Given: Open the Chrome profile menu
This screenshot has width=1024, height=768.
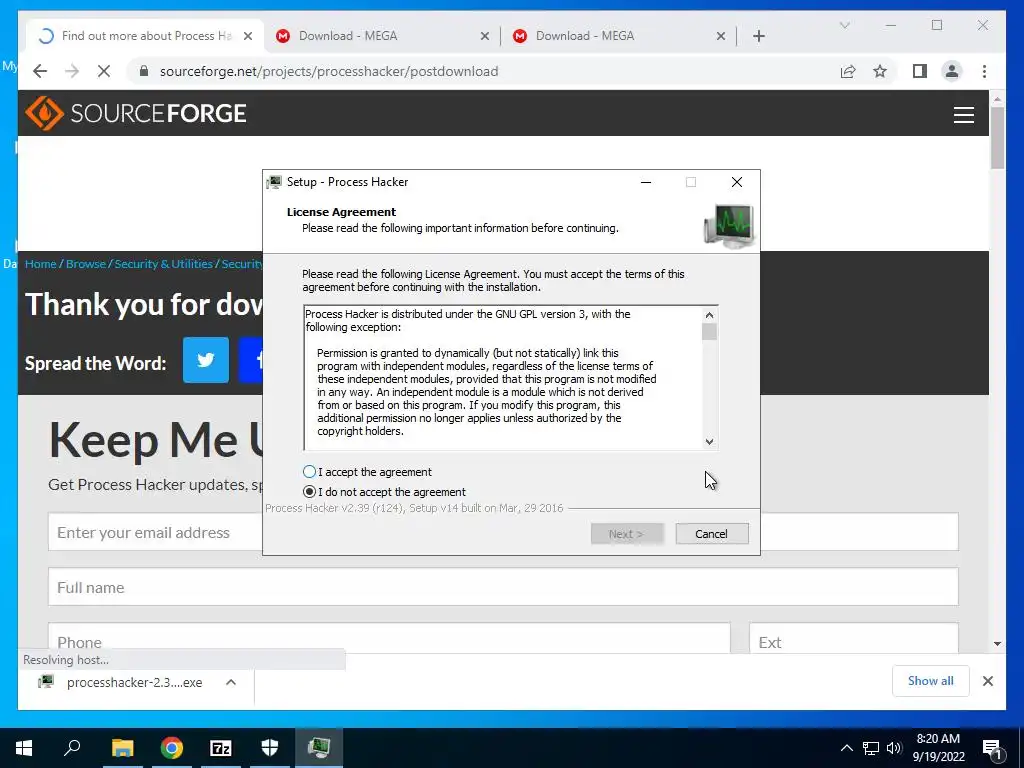Looking at the screenshot, I should pyautogui.click(x=952, y=71).
